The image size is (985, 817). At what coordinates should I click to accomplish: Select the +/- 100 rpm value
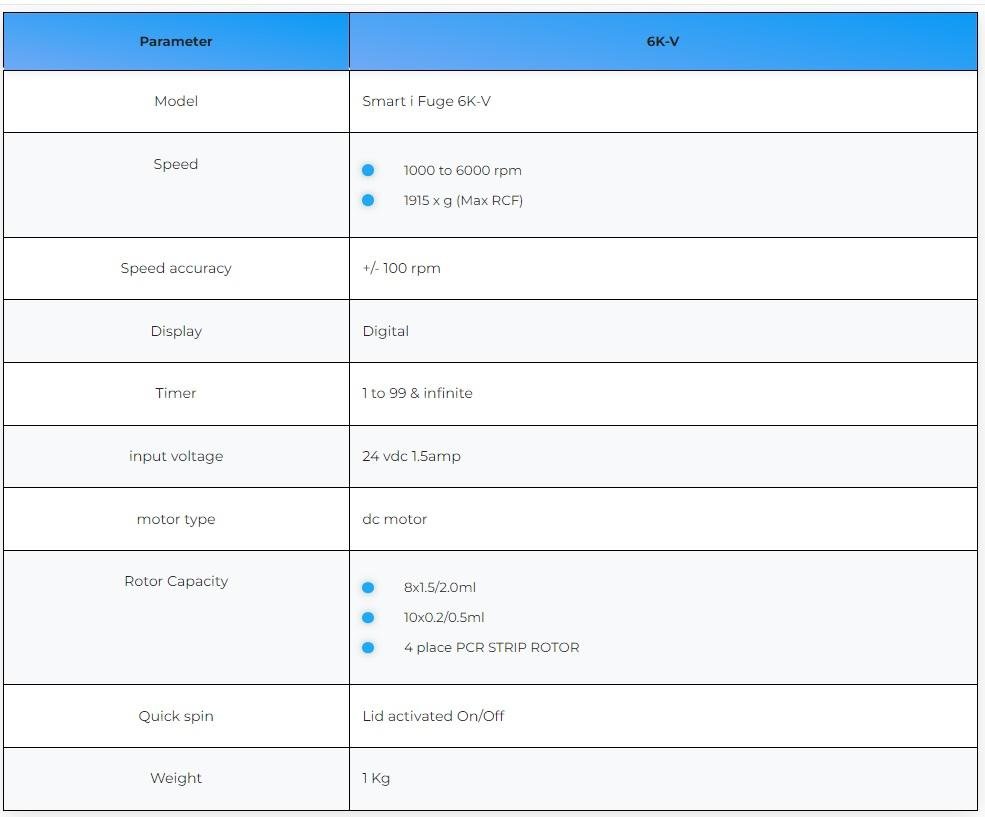[x=401, y=268]
